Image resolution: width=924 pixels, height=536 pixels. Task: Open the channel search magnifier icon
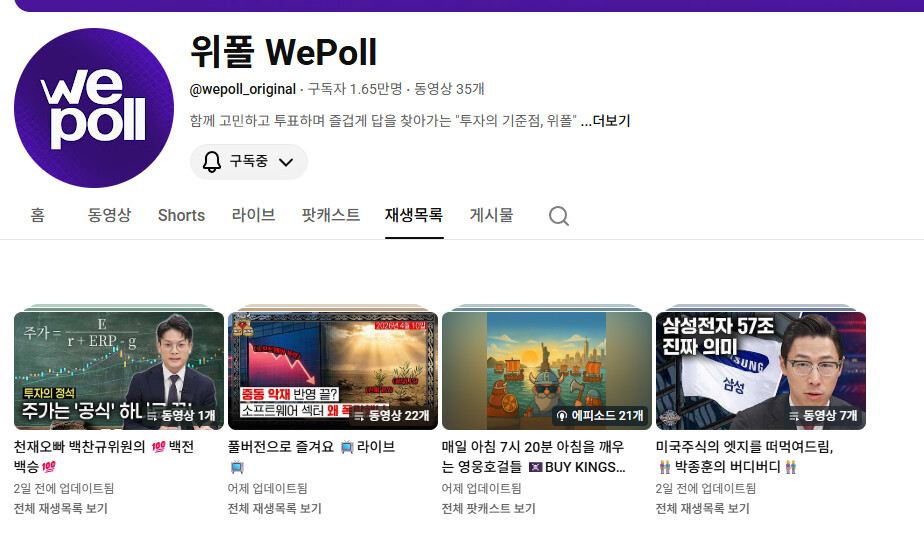click(559, 216)
